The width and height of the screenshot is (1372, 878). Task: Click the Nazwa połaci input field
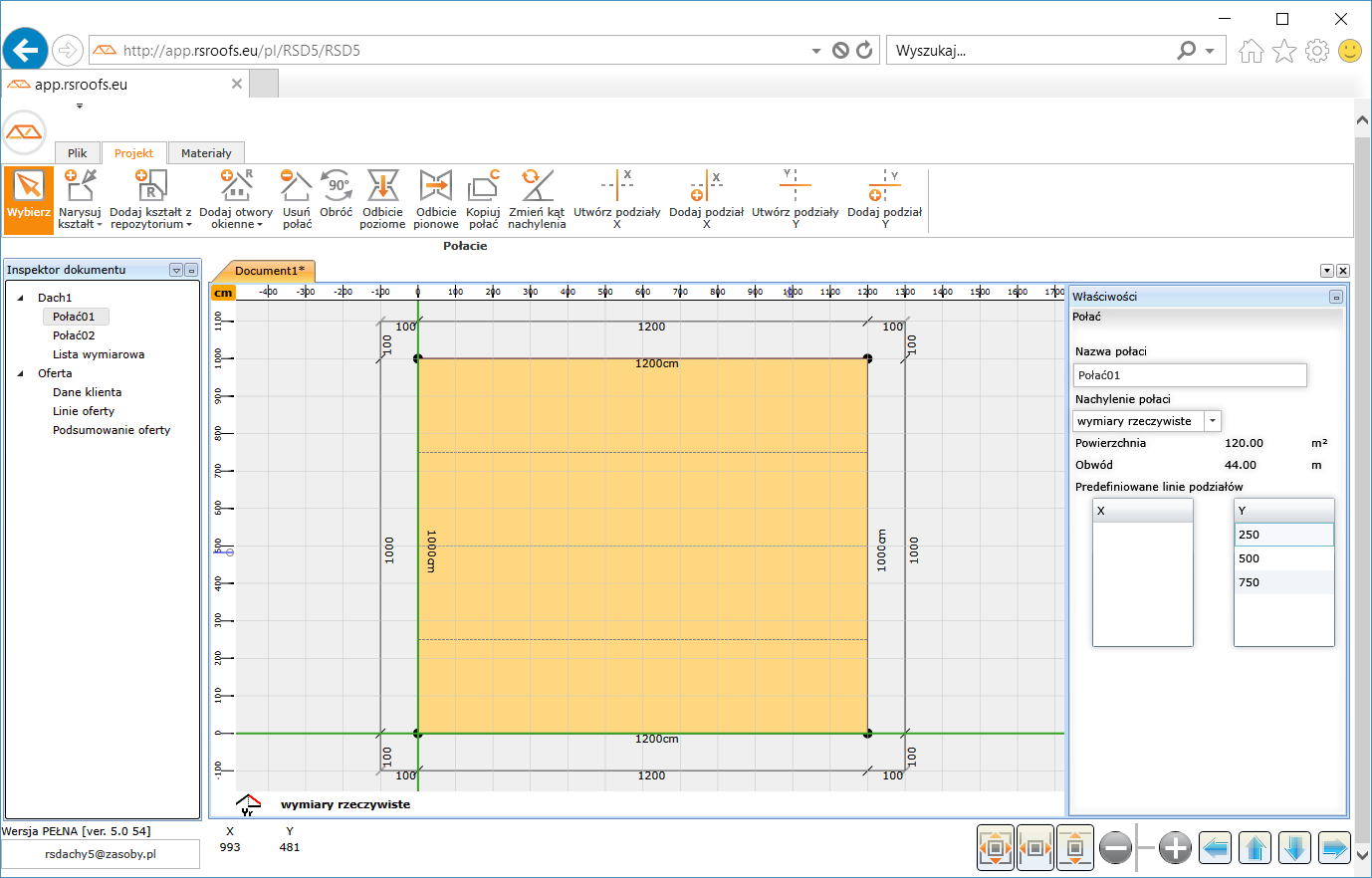[1190, 375]
